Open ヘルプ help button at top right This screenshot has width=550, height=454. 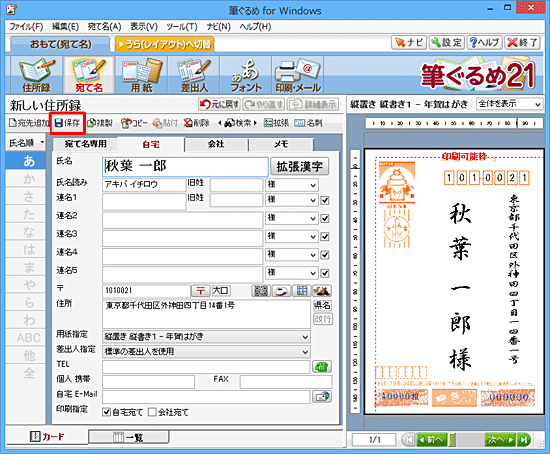point(484,42)
